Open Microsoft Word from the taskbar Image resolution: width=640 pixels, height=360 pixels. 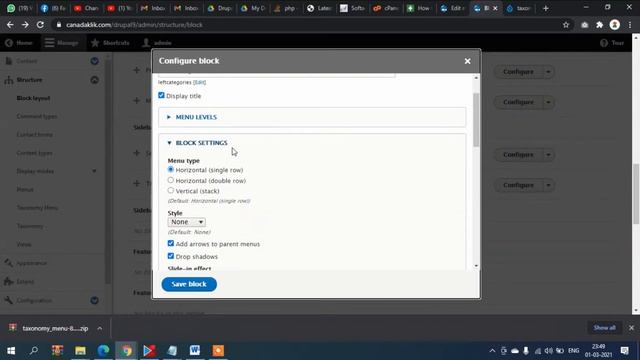[195, 351]
